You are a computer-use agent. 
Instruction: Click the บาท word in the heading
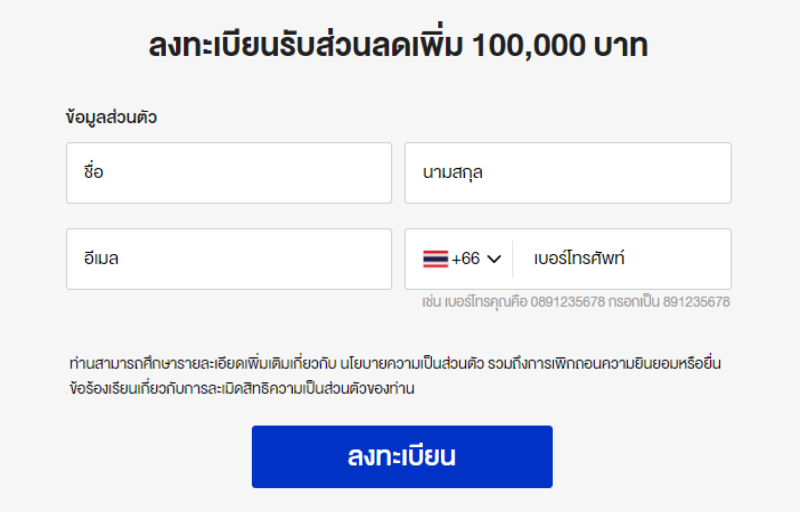[x=620, y=45]
